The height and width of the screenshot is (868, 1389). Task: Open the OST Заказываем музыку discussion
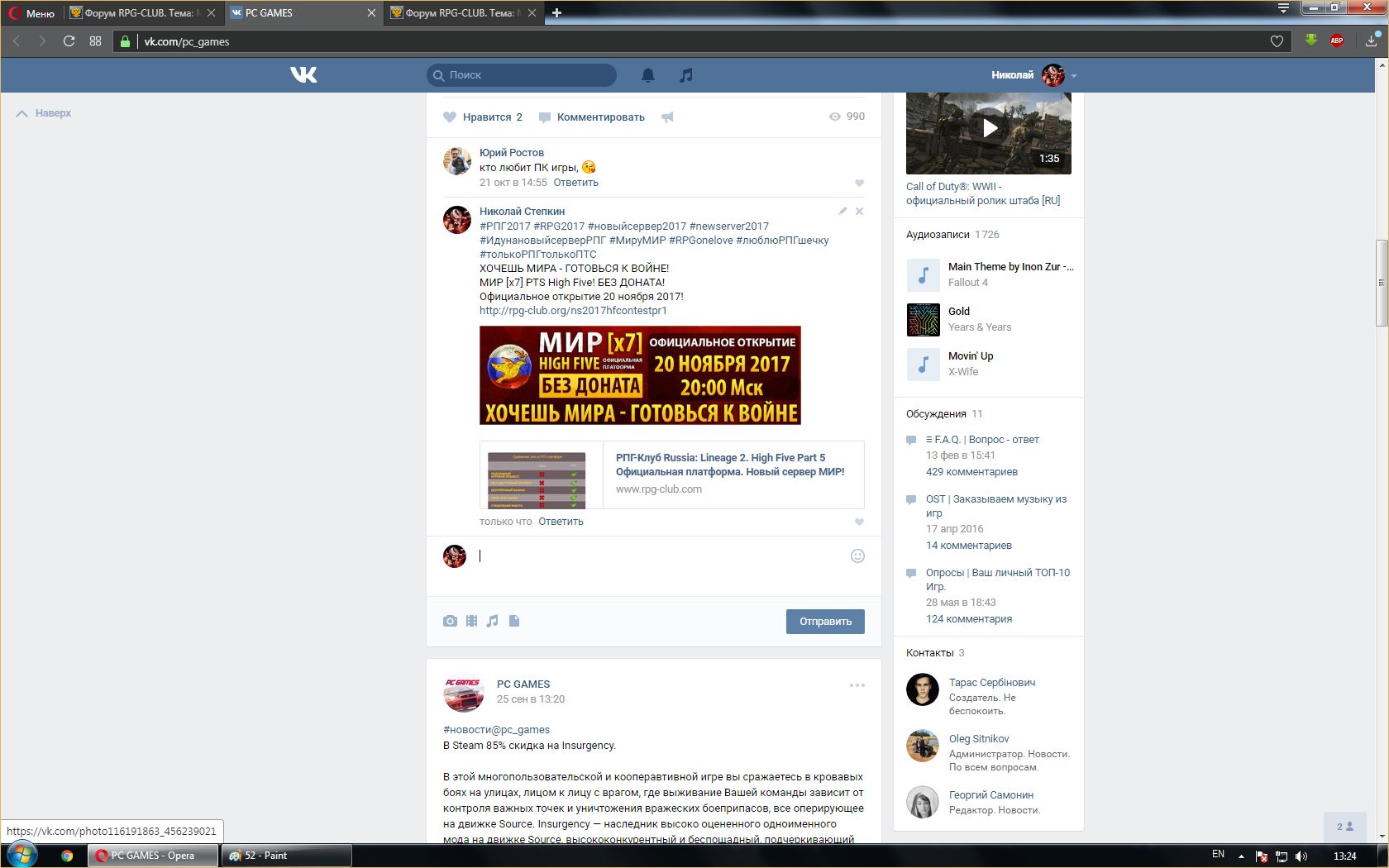996,506
